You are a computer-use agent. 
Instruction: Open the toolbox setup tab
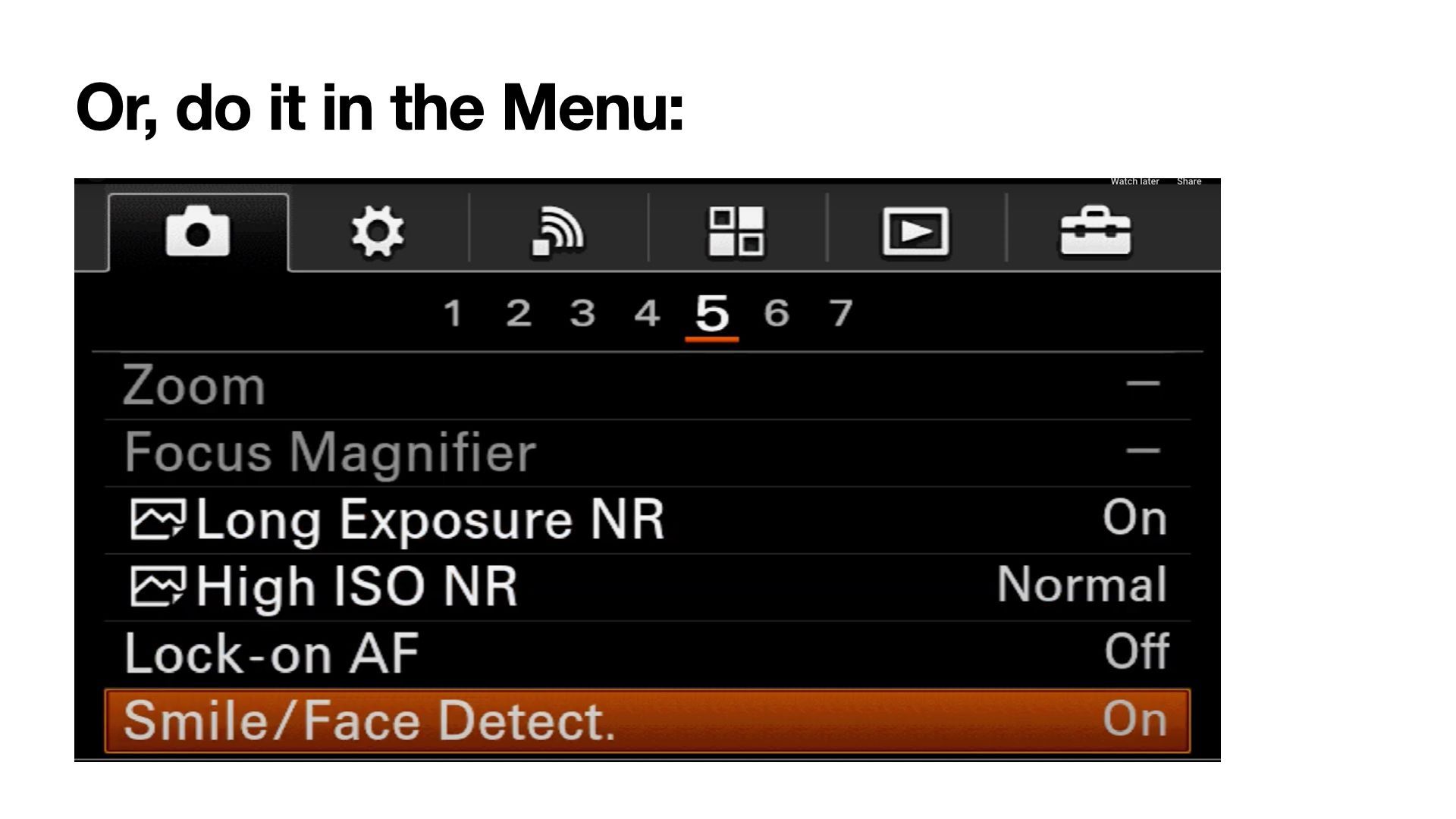pos(1095,231)
